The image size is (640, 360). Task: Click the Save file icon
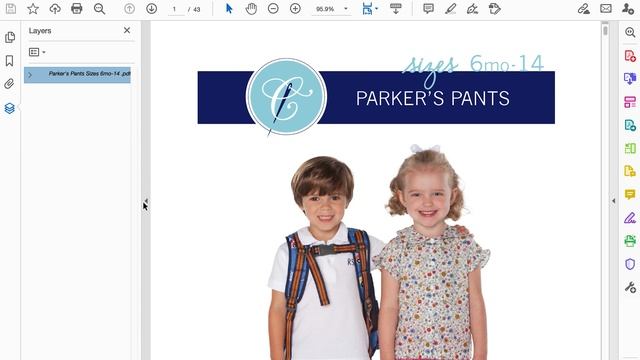pyautogui.click(x=11, y=9)
